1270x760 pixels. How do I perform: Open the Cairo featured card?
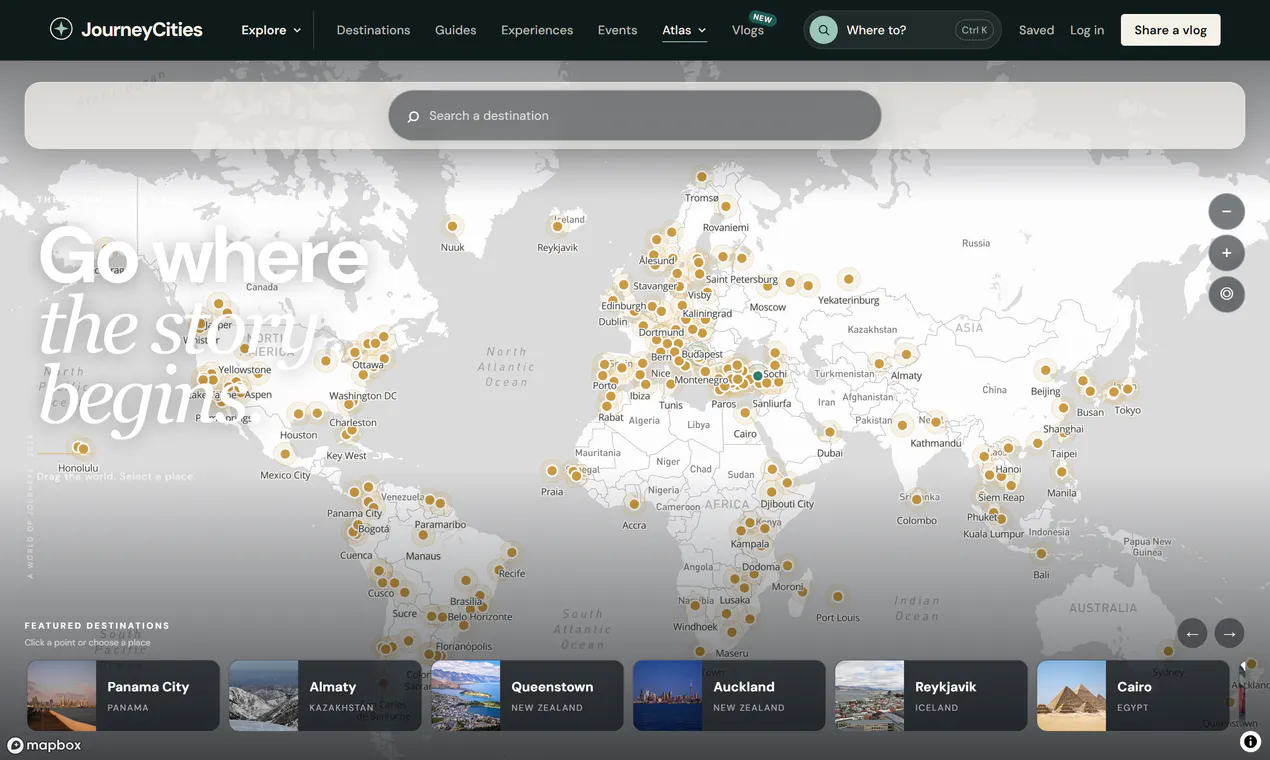pyautogui.click(x=1133, y=695)
